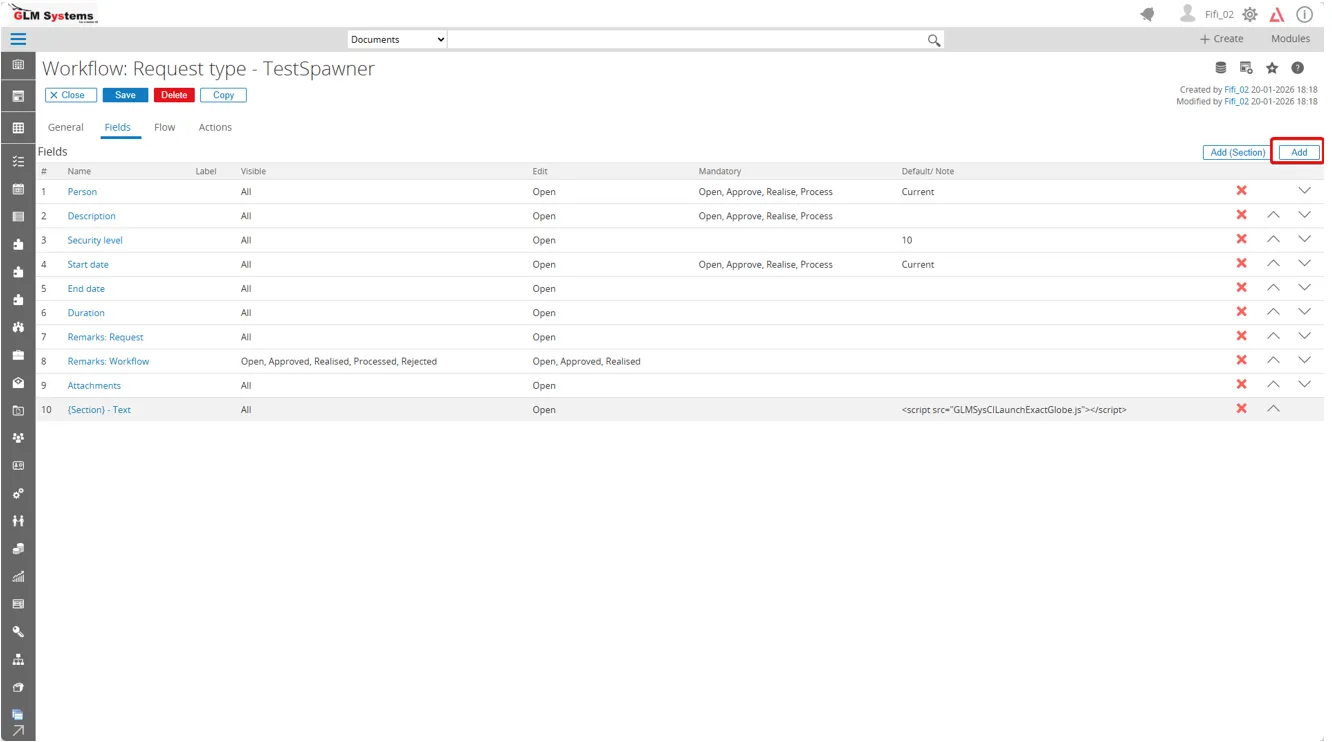1332x742 pixels.
Task: Move Person field down
Action: click(x=1304, y=191)
